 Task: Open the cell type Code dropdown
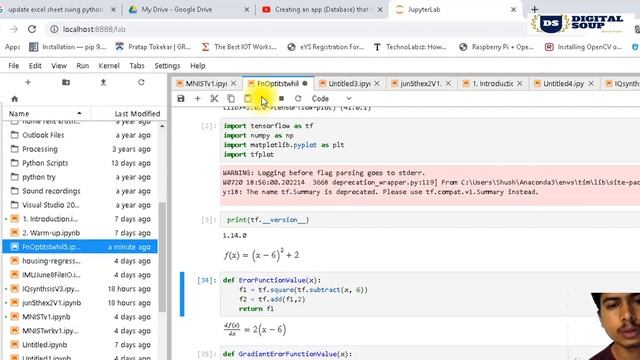coord(331,98)
